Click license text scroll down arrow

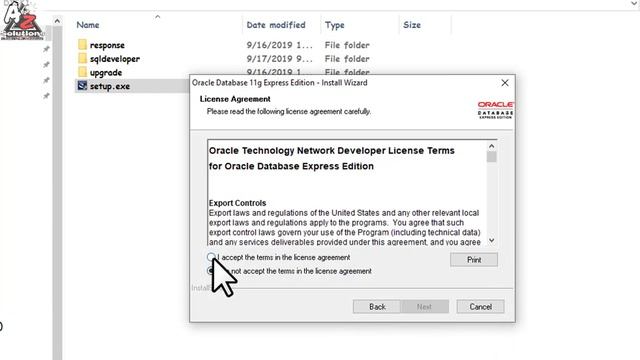click(x=491, y=240)
